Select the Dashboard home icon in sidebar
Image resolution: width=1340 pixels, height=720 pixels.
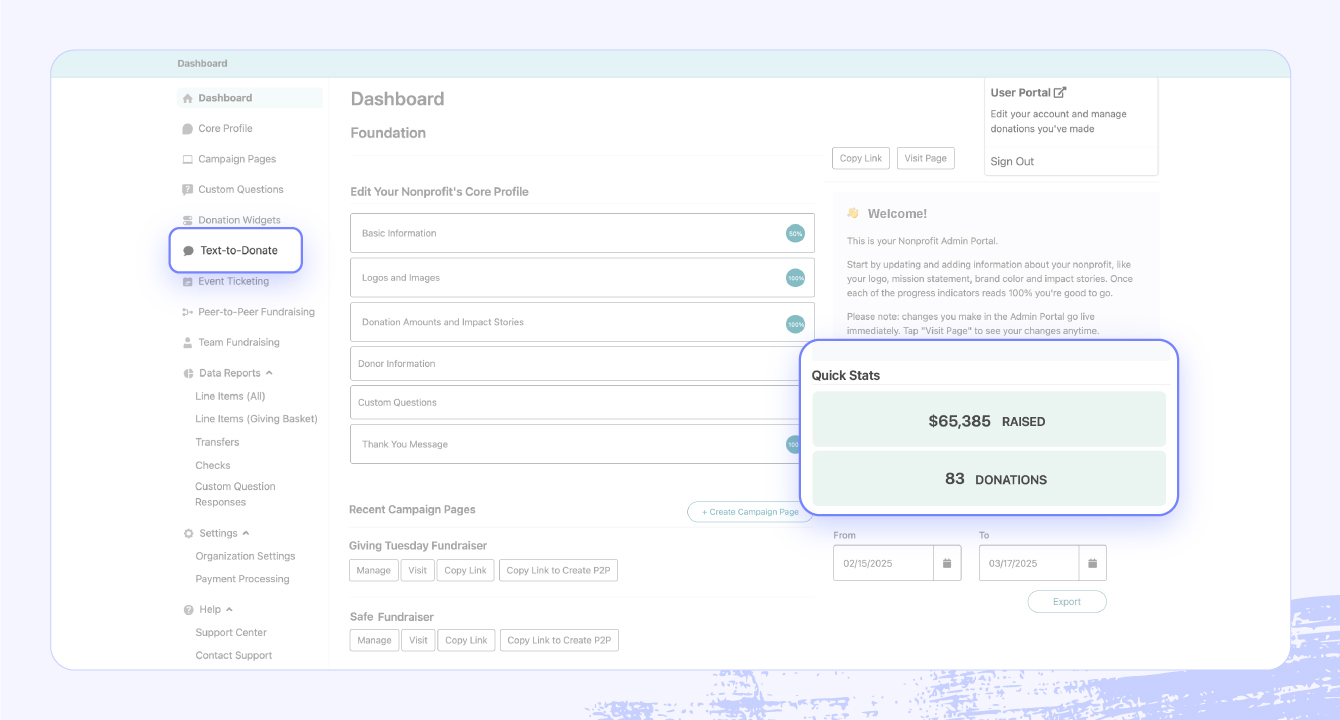point(186,97)
